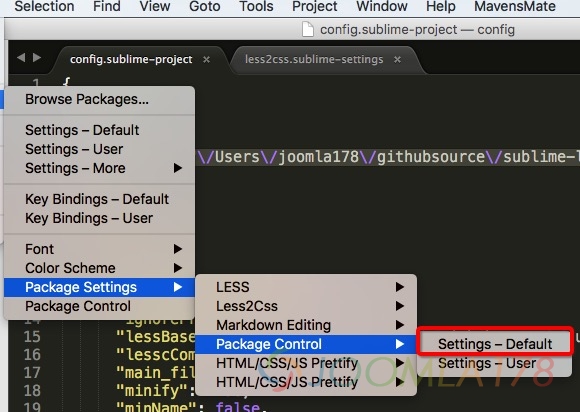The width and height of the screenshot is (580, 412).
Task: Click arrow beside Color Scheme
Action: (178, 268)
